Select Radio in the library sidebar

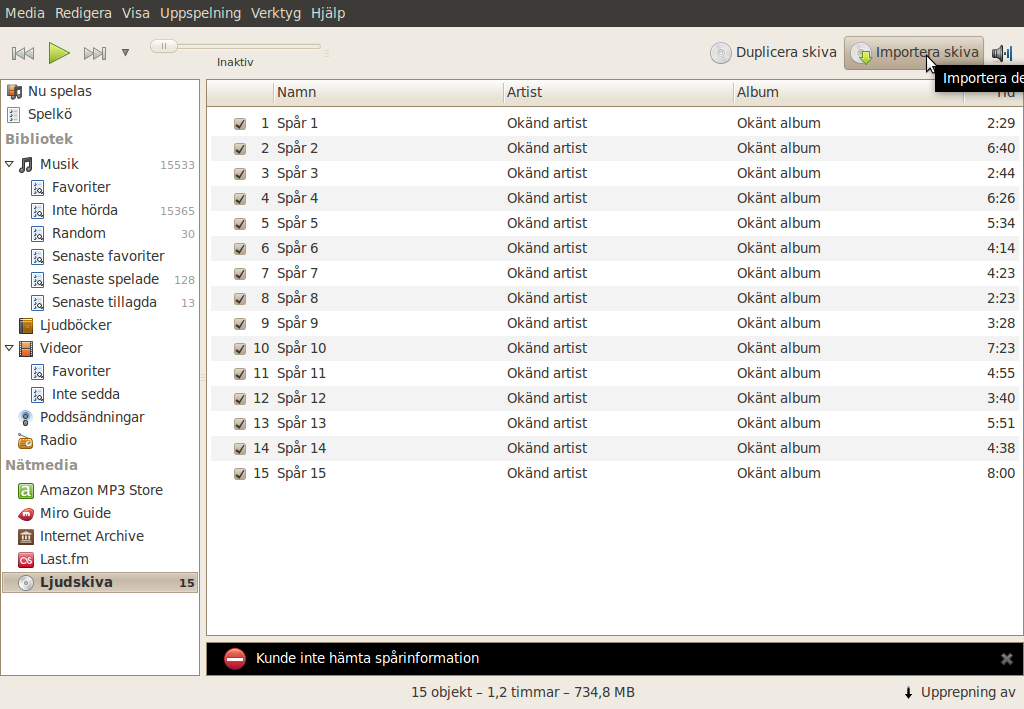(58, 440)
